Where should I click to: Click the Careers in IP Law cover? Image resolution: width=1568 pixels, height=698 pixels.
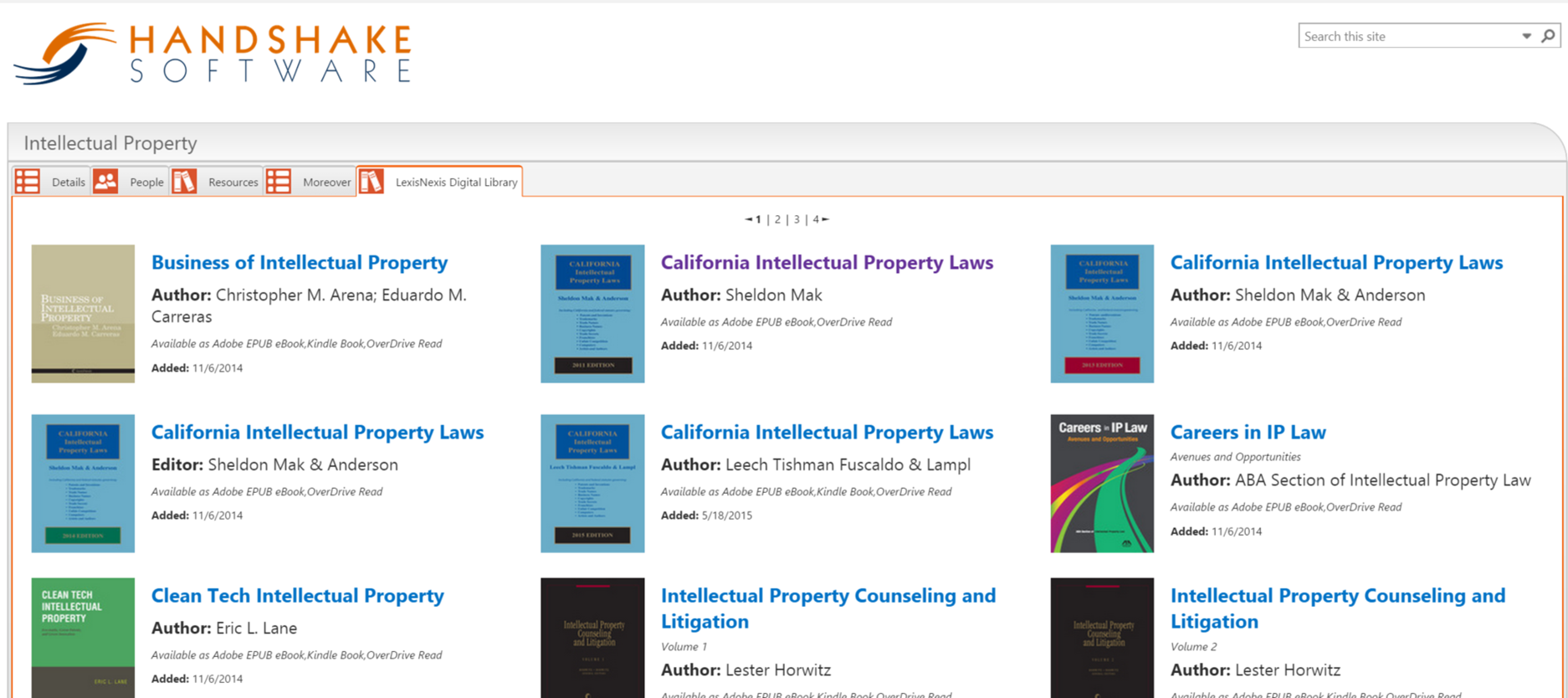point(1102,484)
